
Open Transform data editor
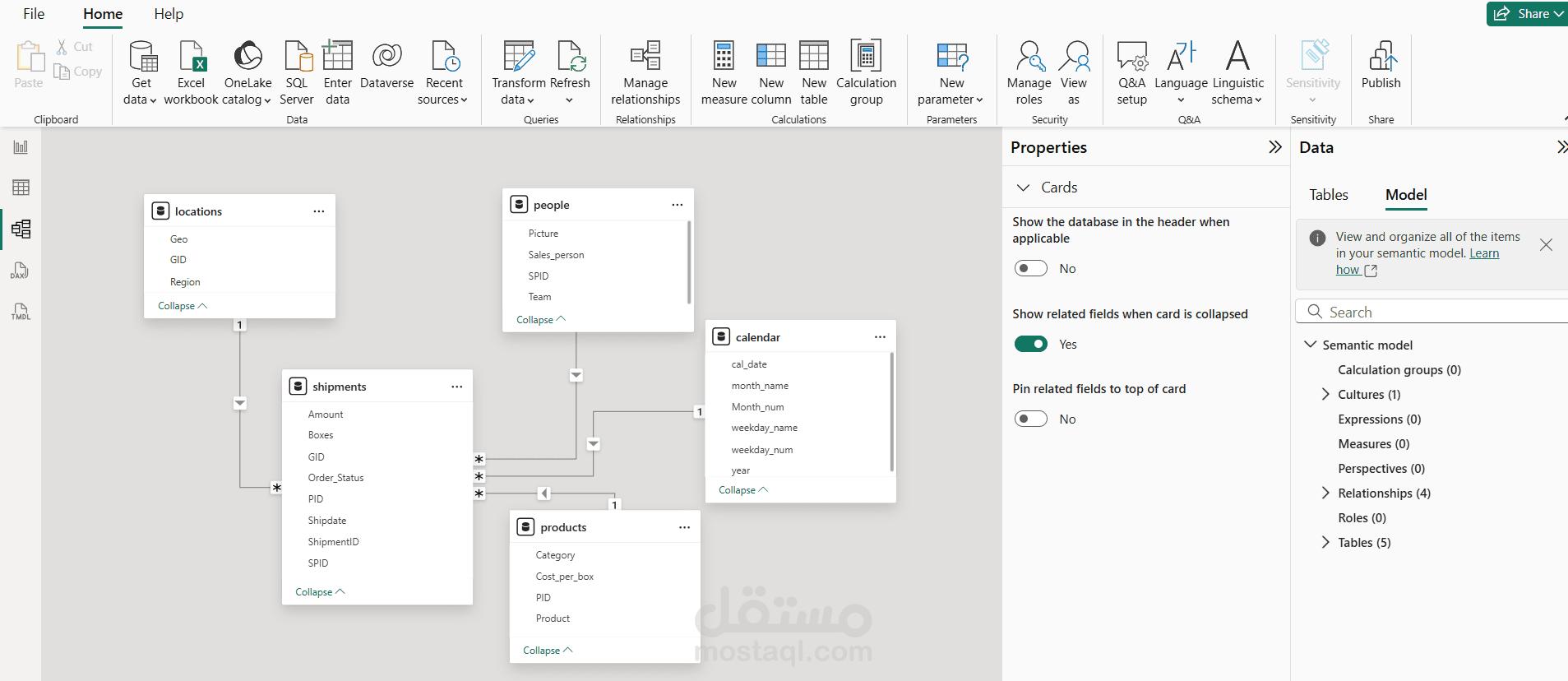(x=518, y=73)
